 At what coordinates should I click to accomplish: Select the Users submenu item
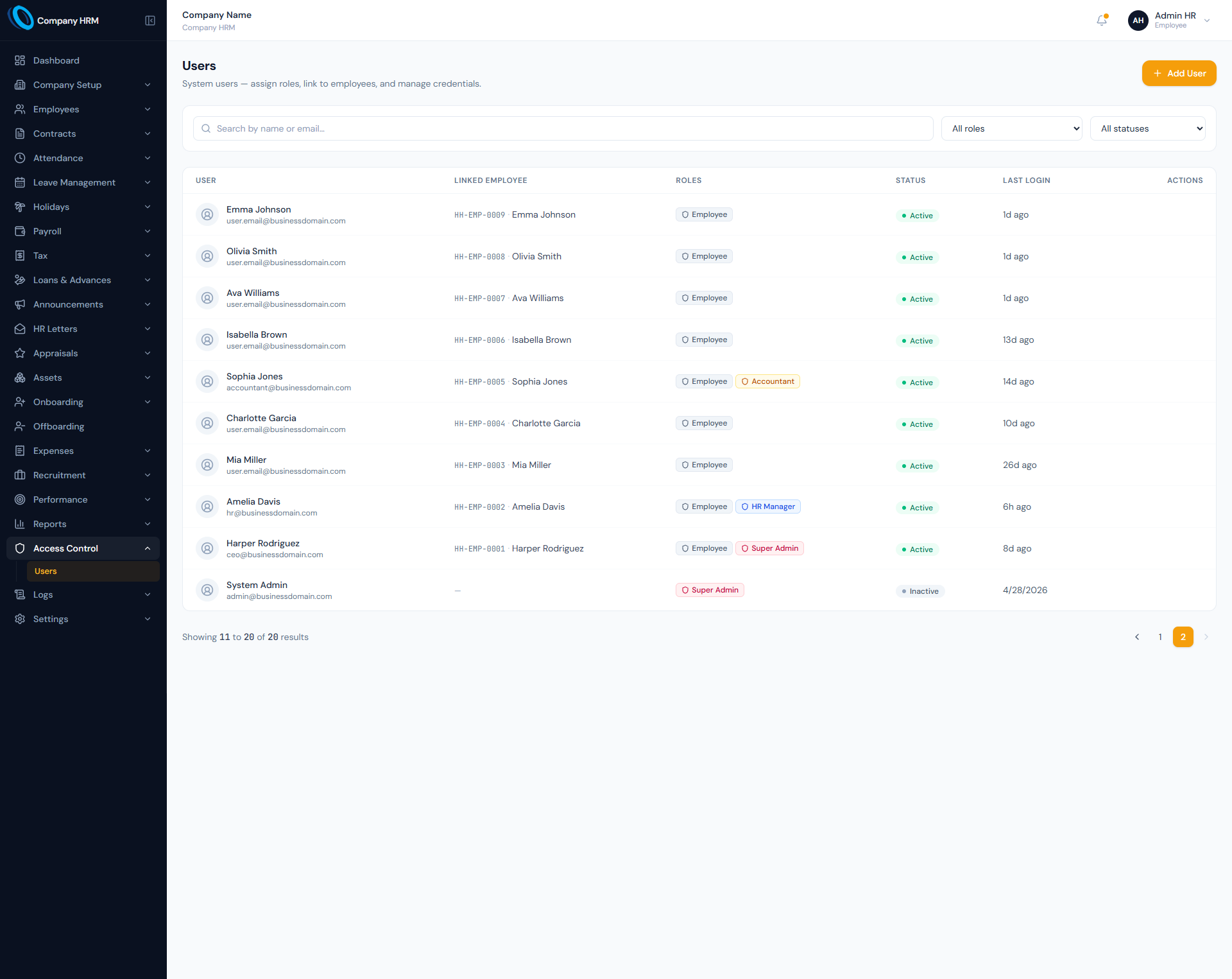(93, 571)
